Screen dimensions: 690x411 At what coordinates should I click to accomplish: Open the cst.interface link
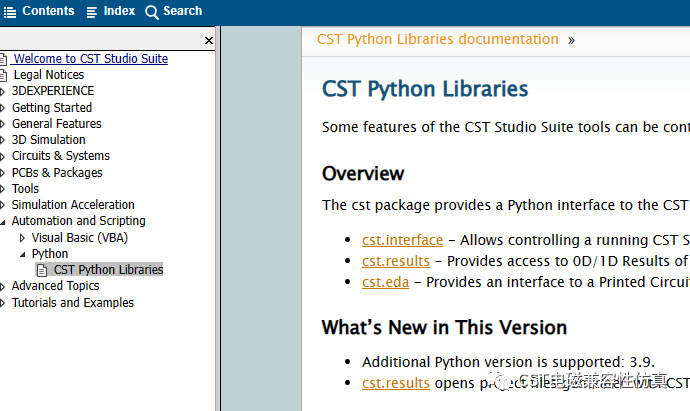pyautogui.click(x=402, y=240)
